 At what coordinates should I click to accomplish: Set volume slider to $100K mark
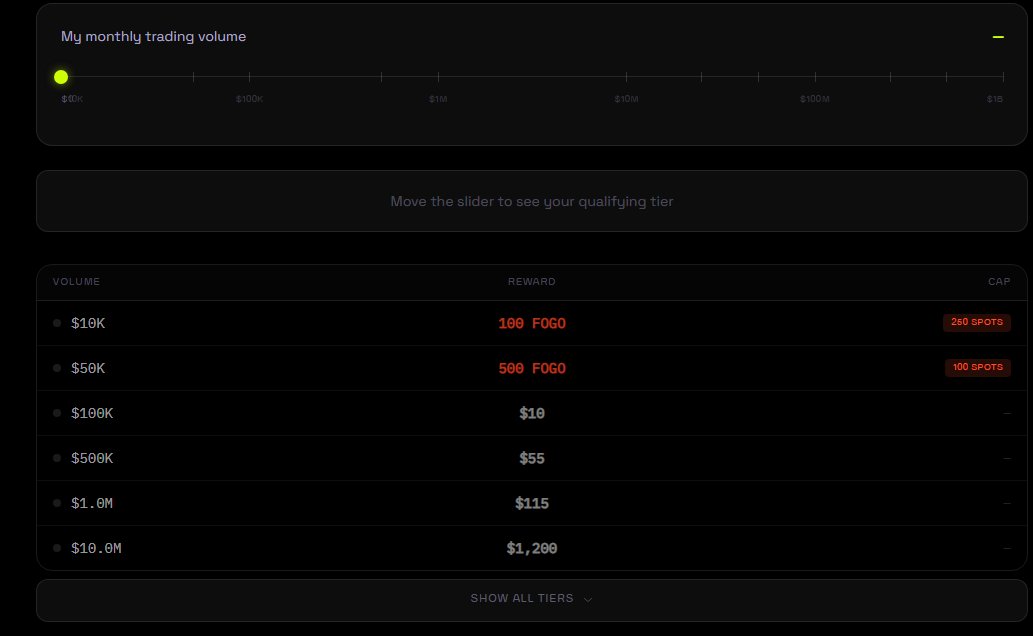(x=249, y=77)
